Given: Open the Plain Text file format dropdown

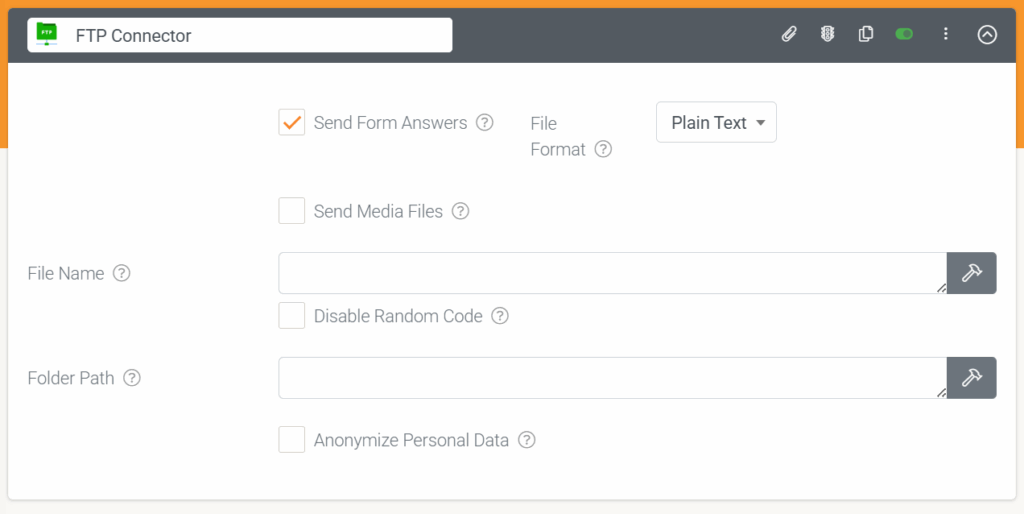Looking at the screenshot, I should pyautogui.click(x=716, y=122).
